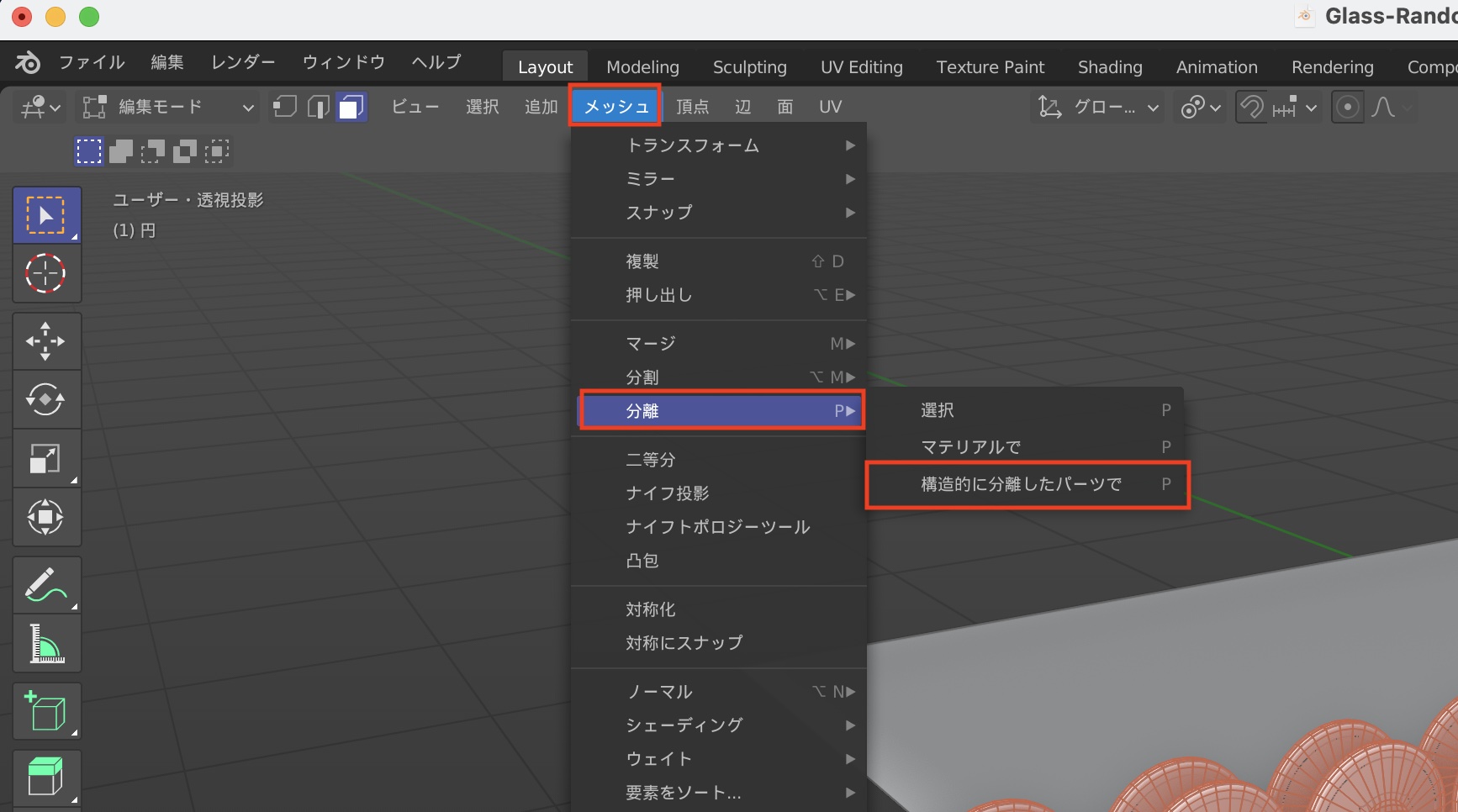Click 二等分 in the mesh menu
This screenshot has height=812, width=1458.
click(651, 460)
